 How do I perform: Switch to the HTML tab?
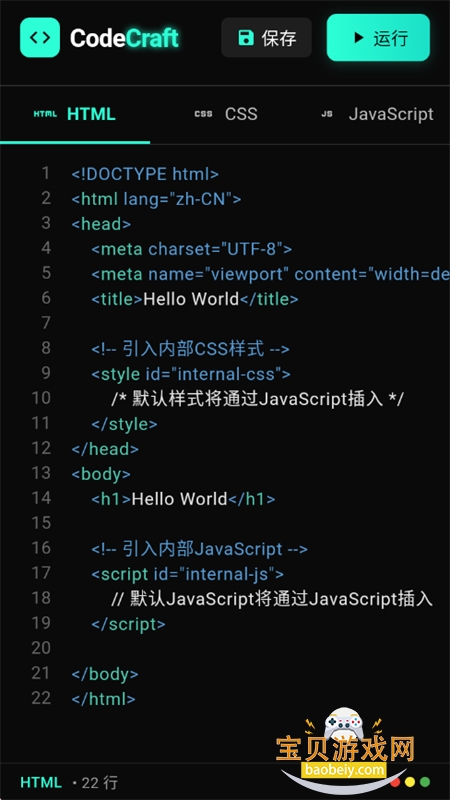click(75, 114)
